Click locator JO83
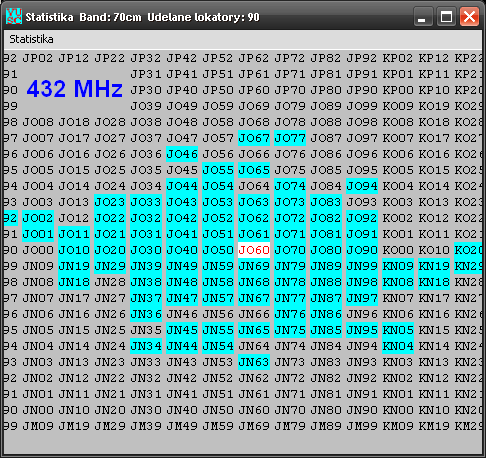486x458 pixels. (326, 202)
